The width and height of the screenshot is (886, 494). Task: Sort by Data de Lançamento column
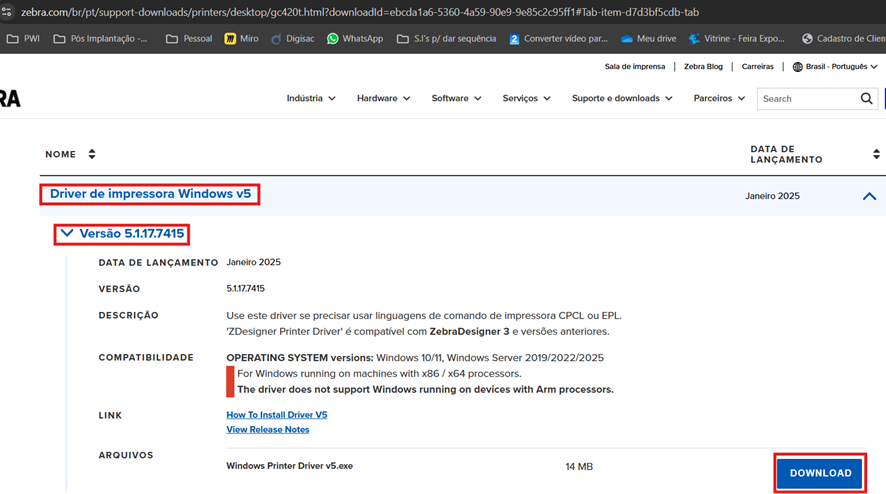876,154
